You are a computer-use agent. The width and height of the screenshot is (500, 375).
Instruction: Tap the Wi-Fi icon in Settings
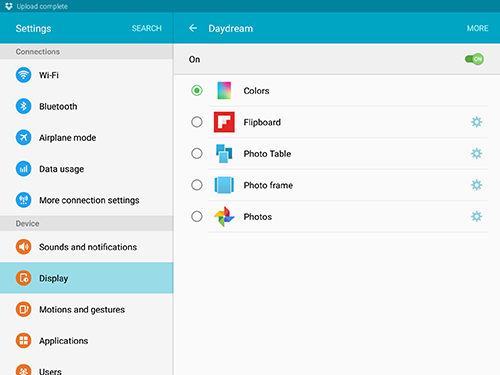pyautogui.click(x=23, y=75)
